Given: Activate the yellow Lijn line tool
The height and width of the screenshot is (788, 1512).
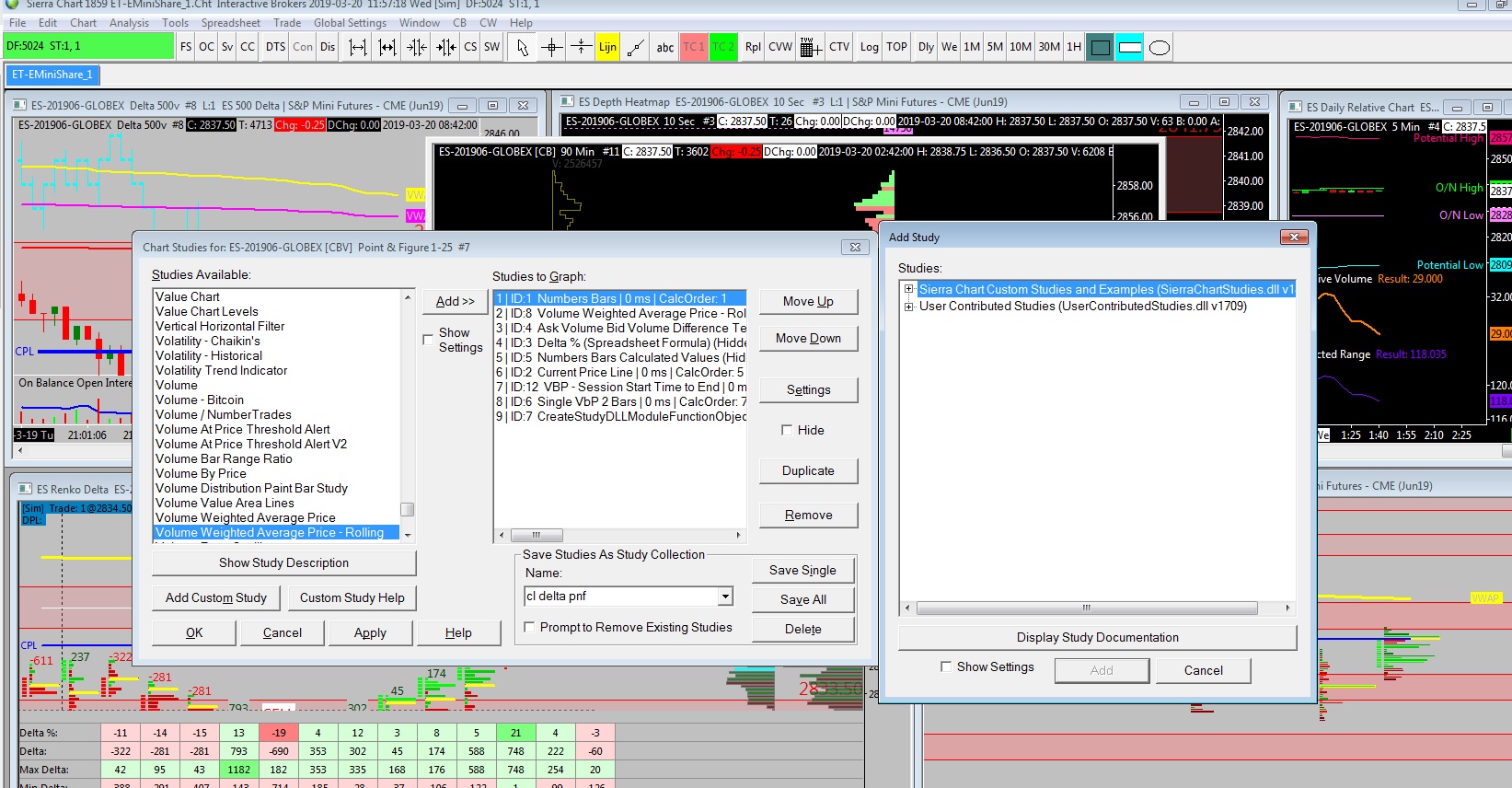Looking at the screenshot, I should [607, 47].
